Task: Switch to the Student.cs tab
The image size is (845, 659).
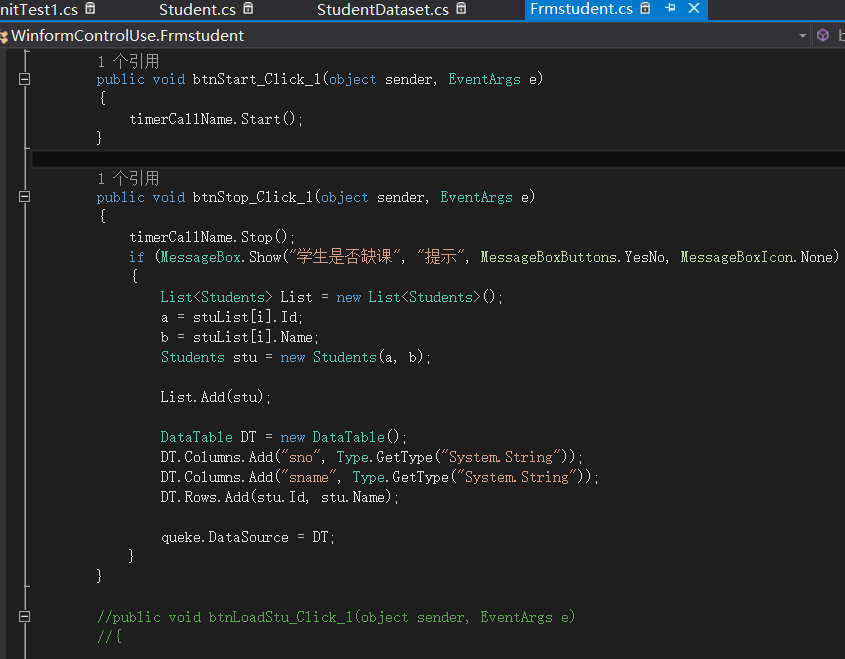Action: point(197,10)
